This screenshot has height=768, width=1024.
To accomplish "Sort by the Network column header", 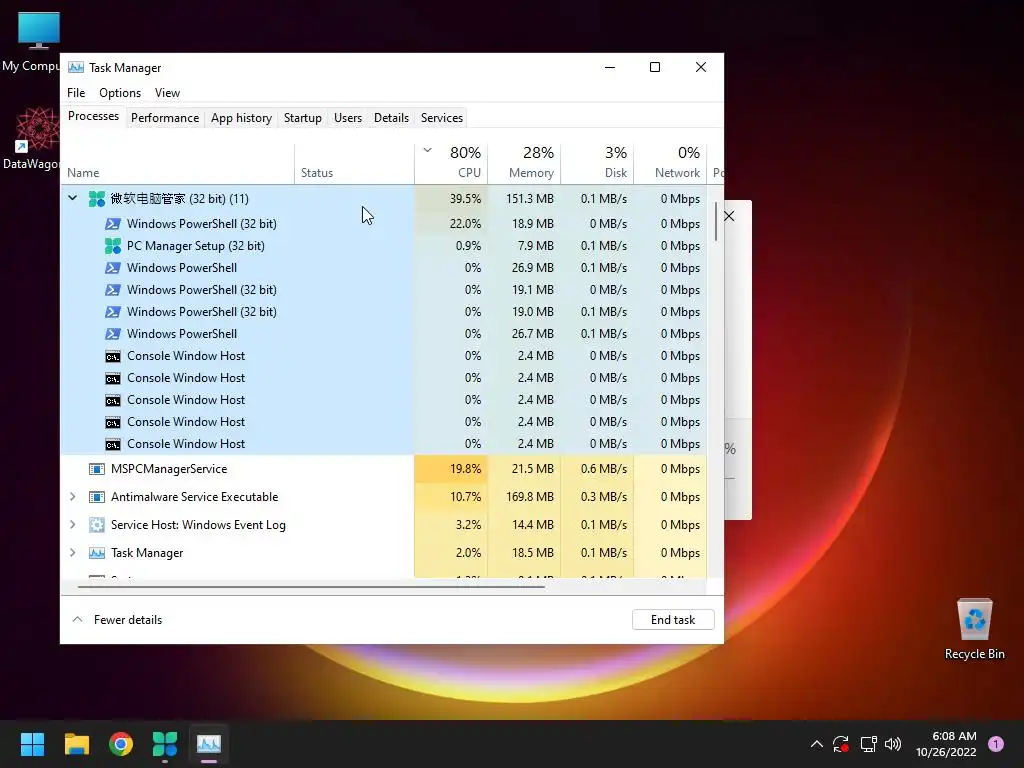I will (x=670, y=162).
